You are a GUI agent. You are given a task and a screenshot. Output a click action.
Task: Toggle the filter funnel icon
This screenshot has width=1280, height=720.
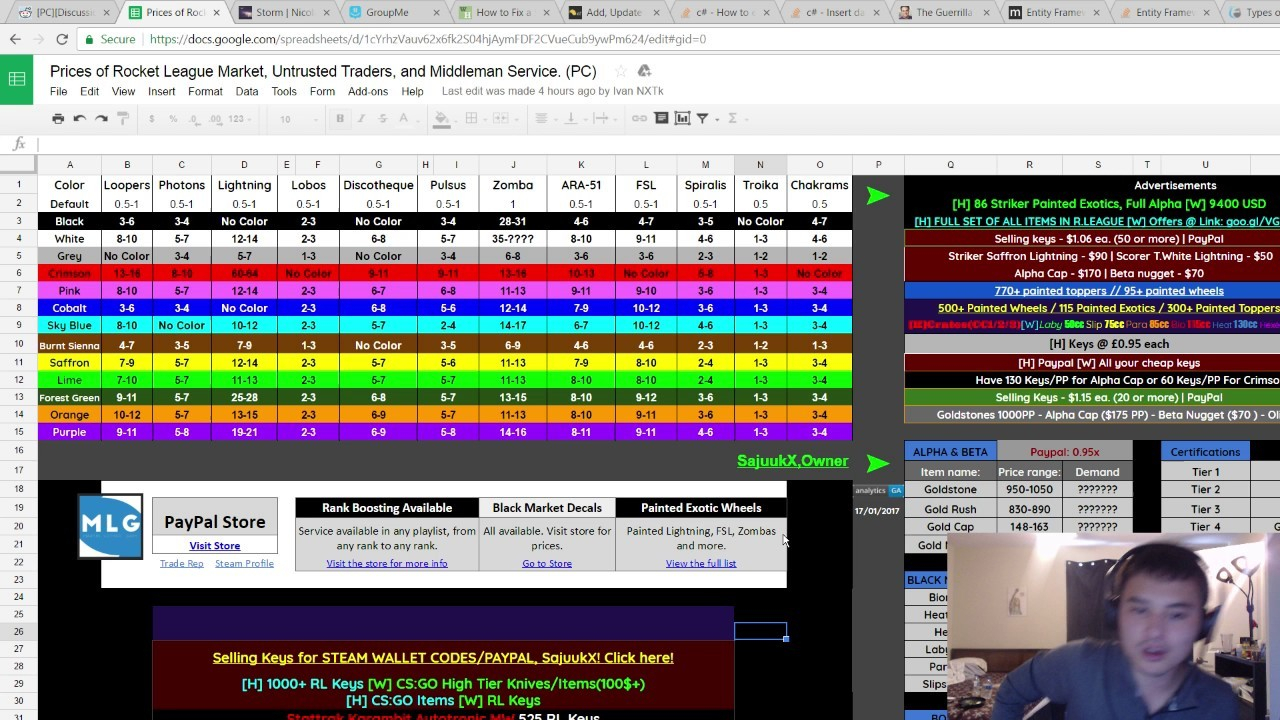click(x=702, y=118)
